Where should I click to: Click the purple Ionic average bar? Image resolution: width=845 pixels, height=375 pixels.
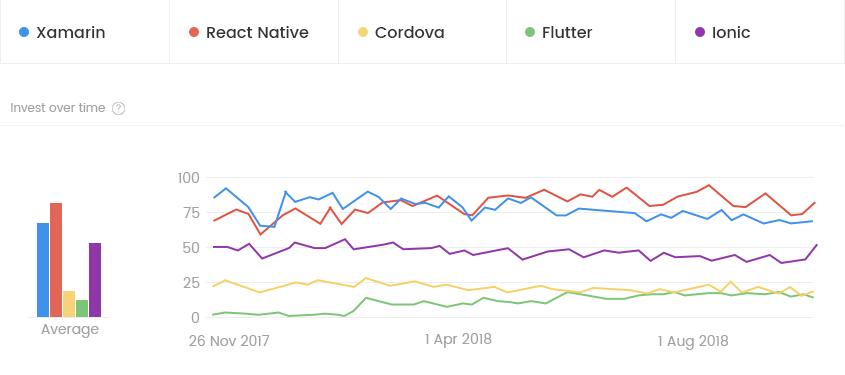click(95, 280)
